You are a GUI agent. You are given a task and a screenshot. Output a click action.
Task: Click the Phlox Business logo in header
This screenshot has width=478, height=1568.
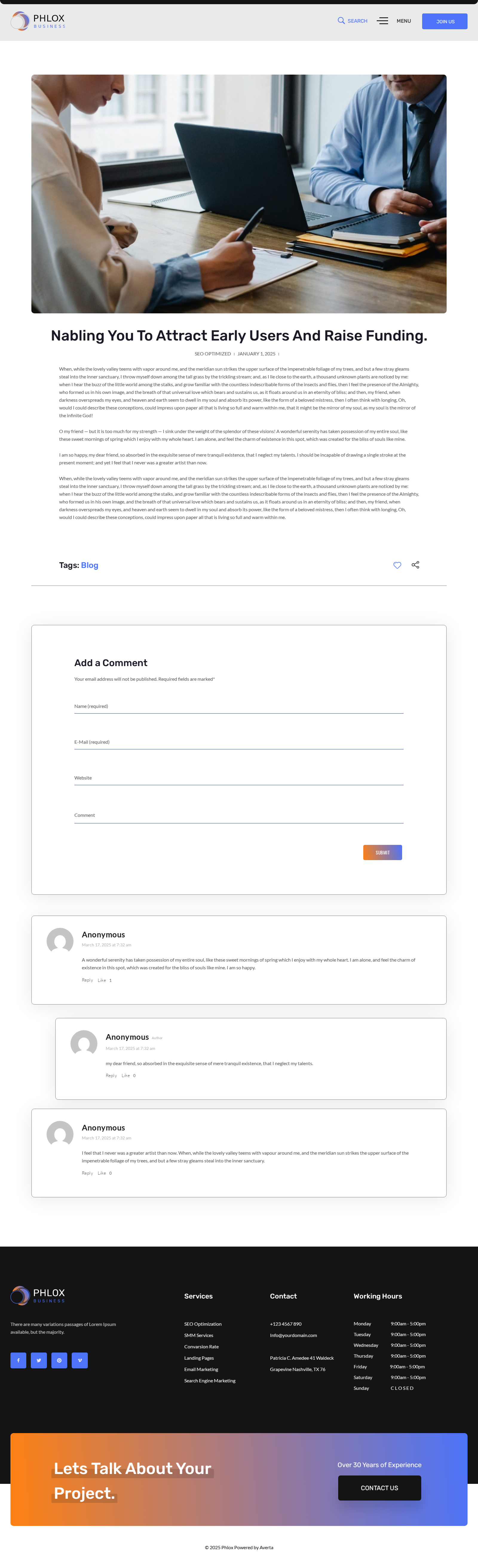38,21
